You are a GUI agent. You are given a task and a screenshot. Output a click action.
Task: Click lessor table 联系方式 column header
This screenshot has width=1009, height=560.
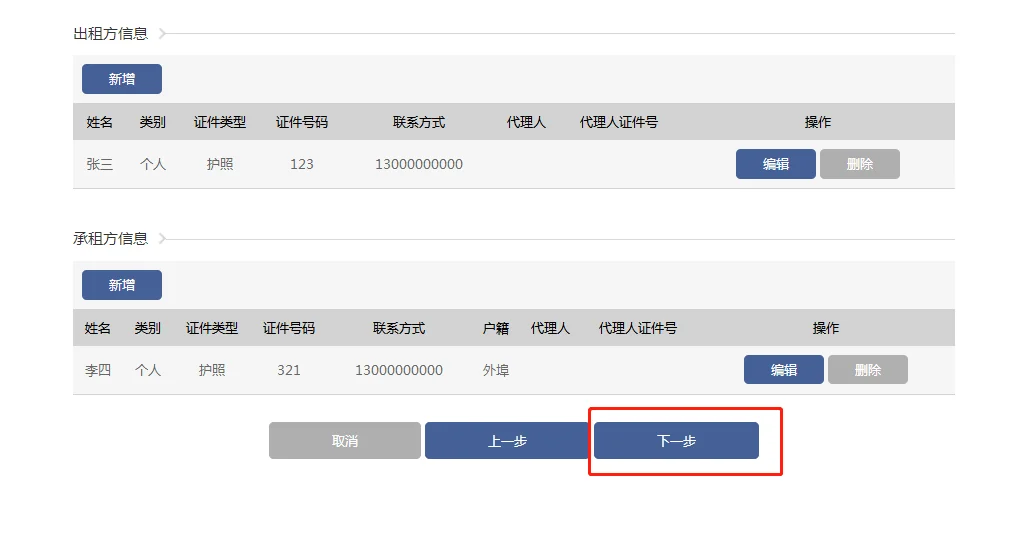click(x=419, y=122)
